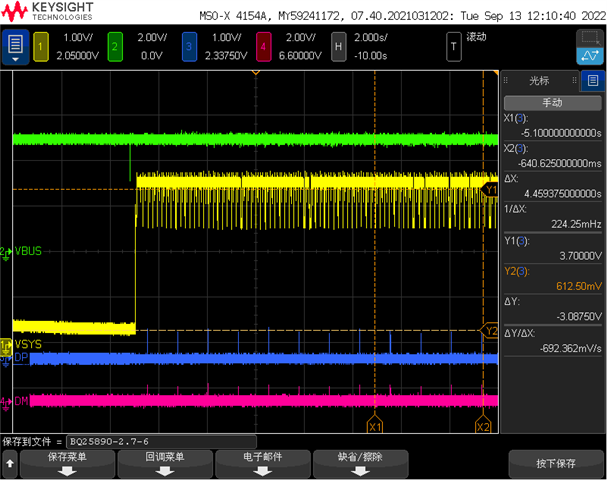Click the 手动 manual cursor mode button
607x480 pixels.
(552, 103)
